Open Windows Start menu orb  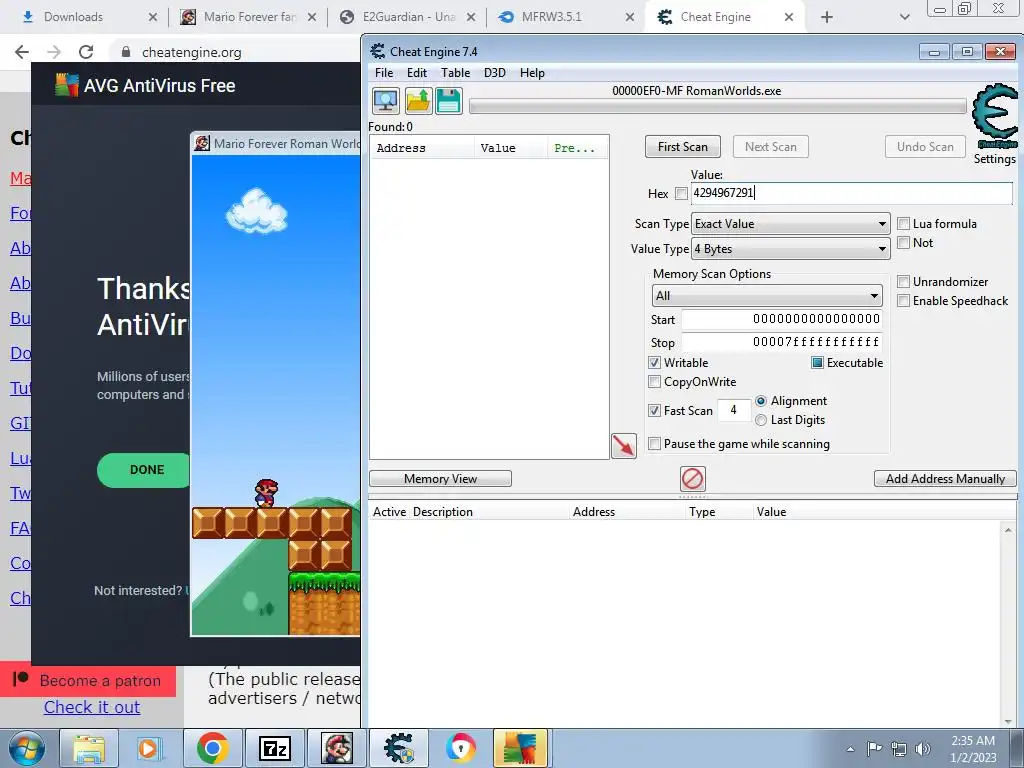tap(26, 748)
